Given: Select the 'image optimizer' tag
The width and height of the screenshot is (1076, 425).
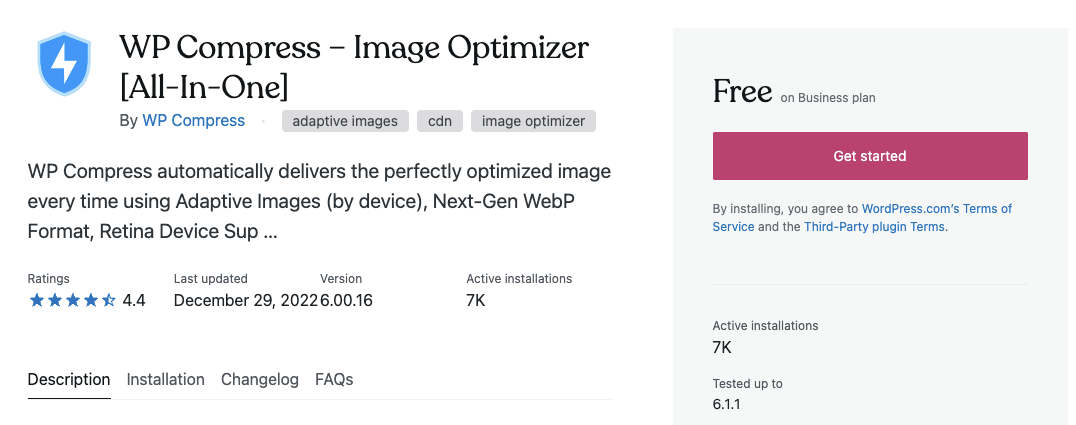Looking at the screenshot, I should pos(533,122).
